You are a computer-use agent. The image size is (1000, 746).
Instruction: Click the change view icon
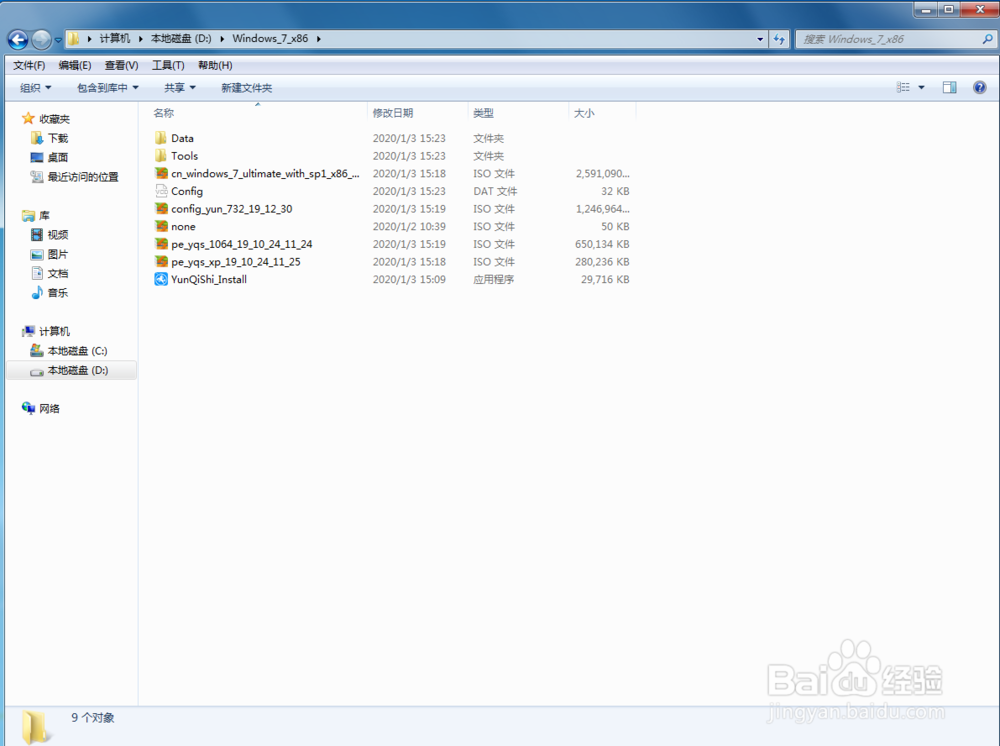tap(903, 87)
